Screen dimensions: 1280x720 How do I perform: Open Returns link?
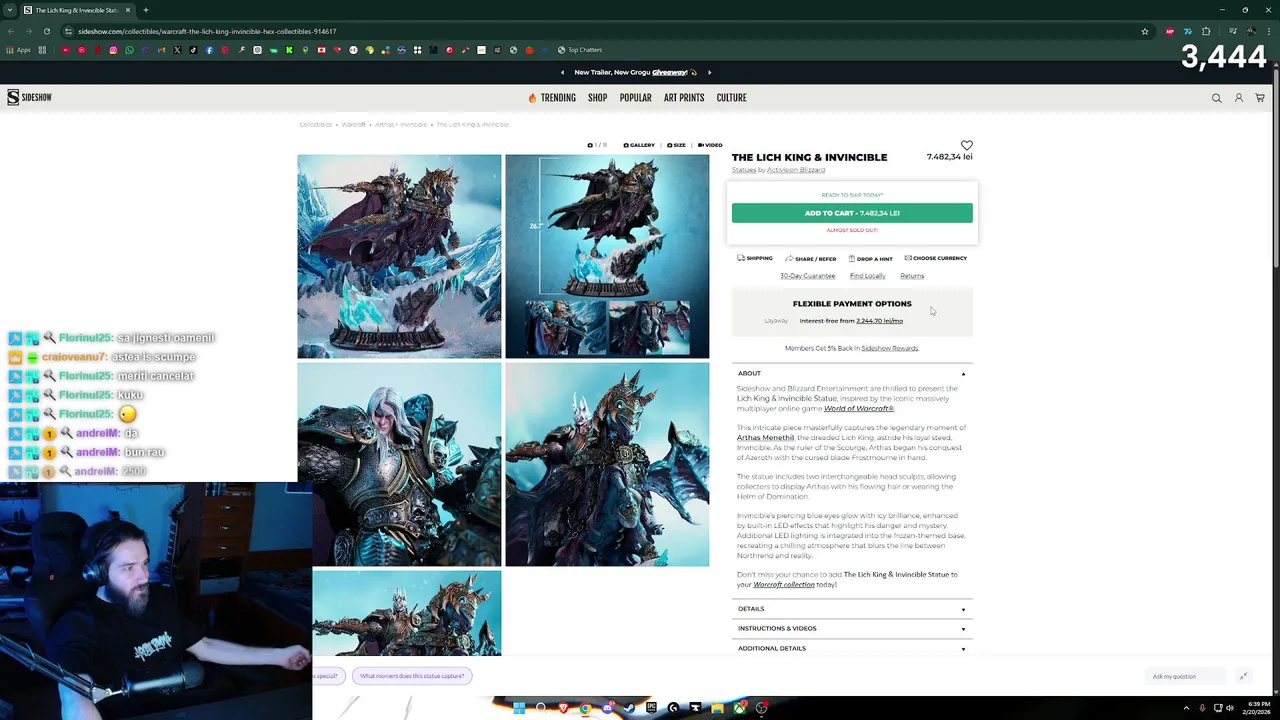(912, 276)
